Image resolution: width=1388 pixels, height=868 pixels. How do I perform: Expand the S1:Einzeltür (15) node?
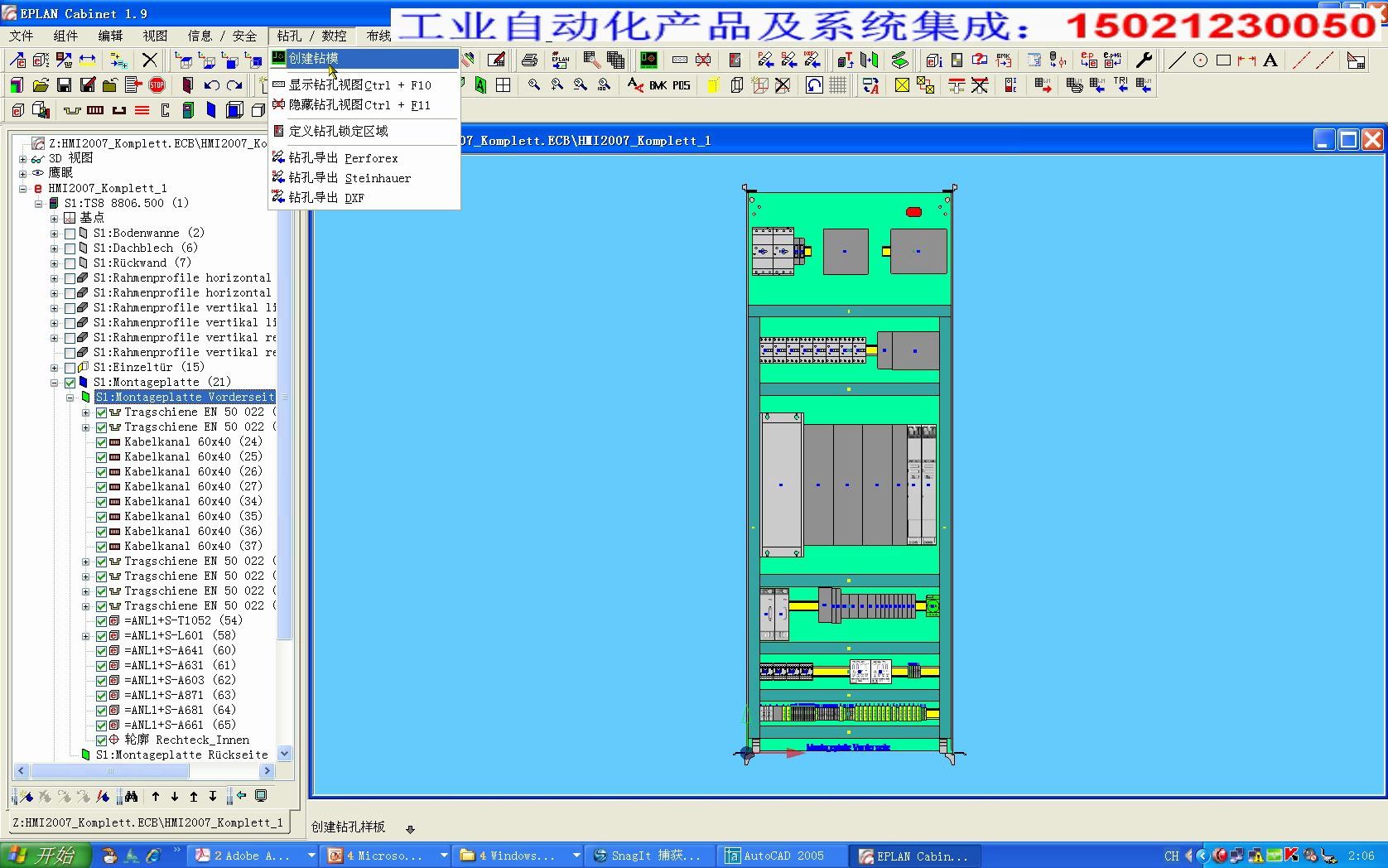click(x=55, y=368)
